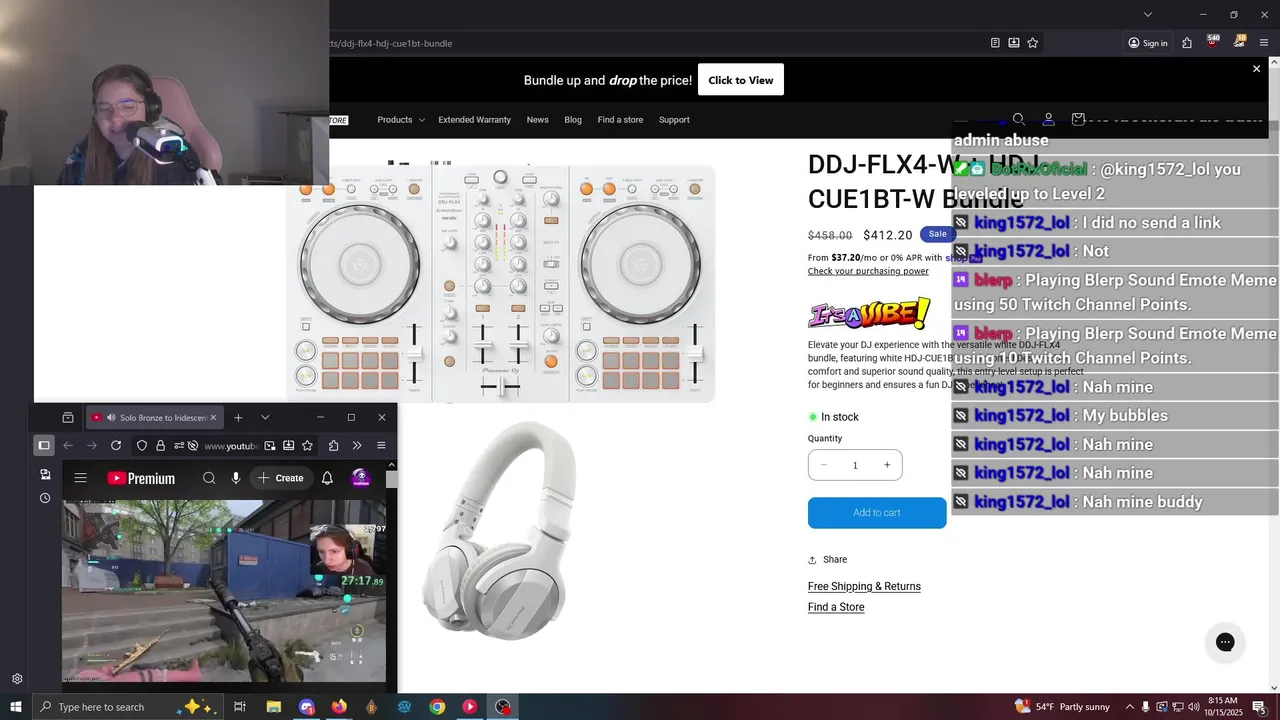Open the store site search magnifier

[x=1019, y=119]
